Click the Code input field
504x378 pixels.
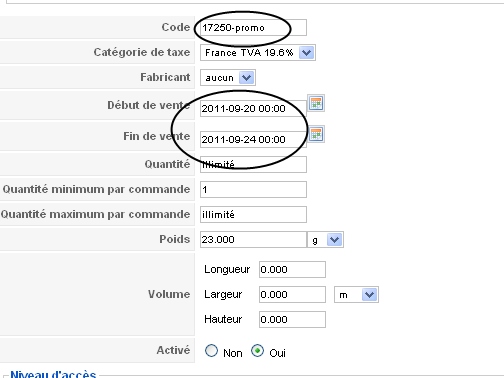point(253,28)
